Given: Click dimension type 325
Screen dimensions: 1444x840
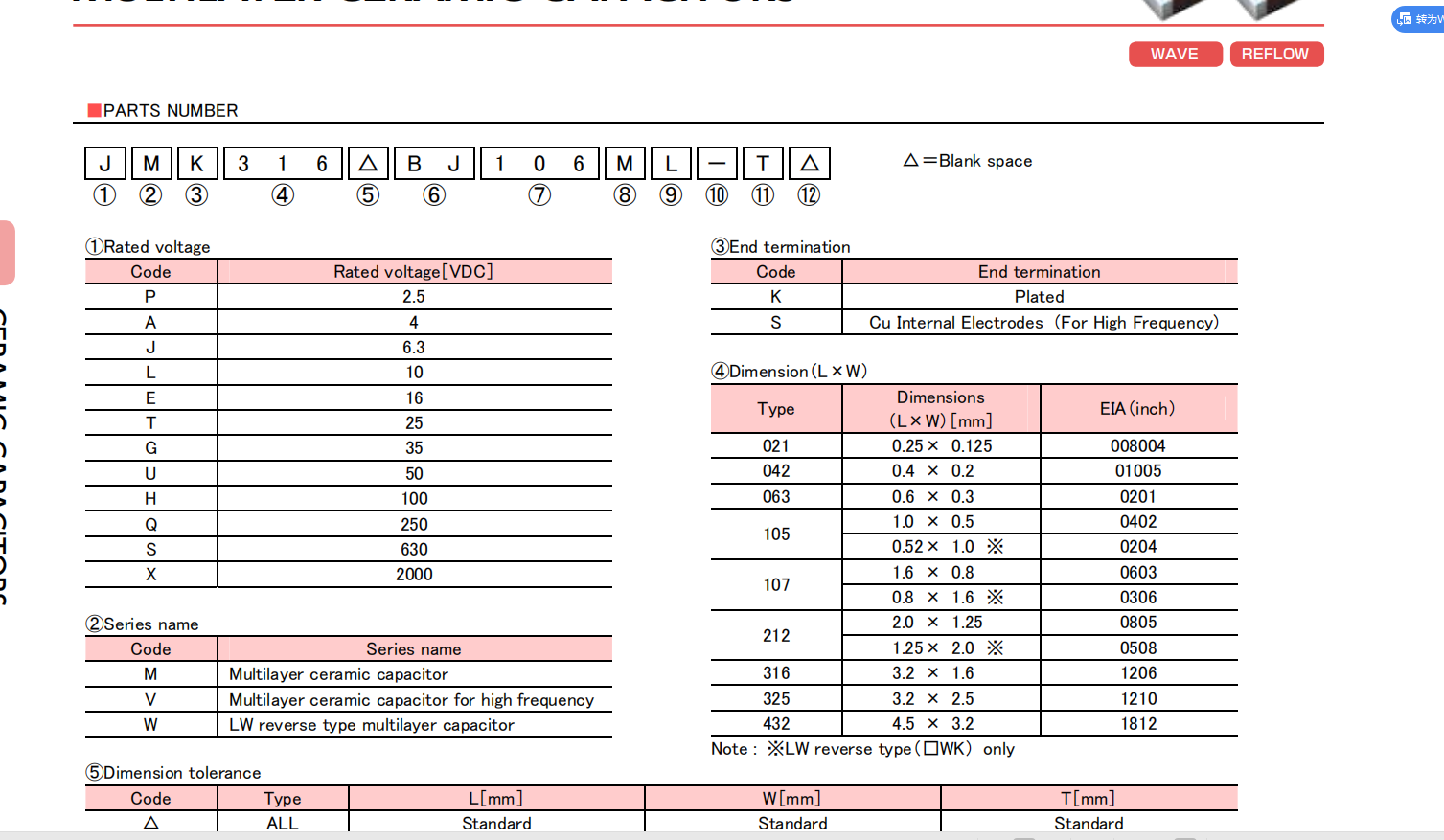Looking at the screenshot, I should (776, 699).
